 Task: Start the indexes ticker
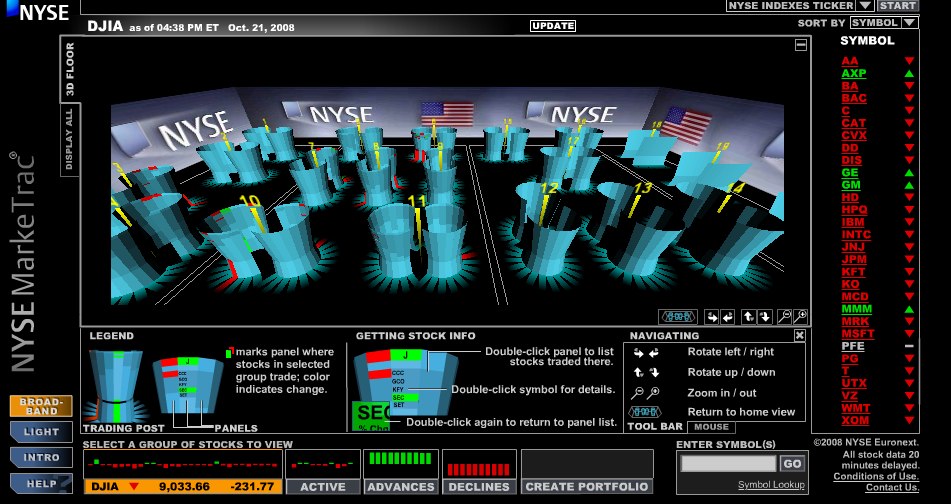click(x=898, y=5)
